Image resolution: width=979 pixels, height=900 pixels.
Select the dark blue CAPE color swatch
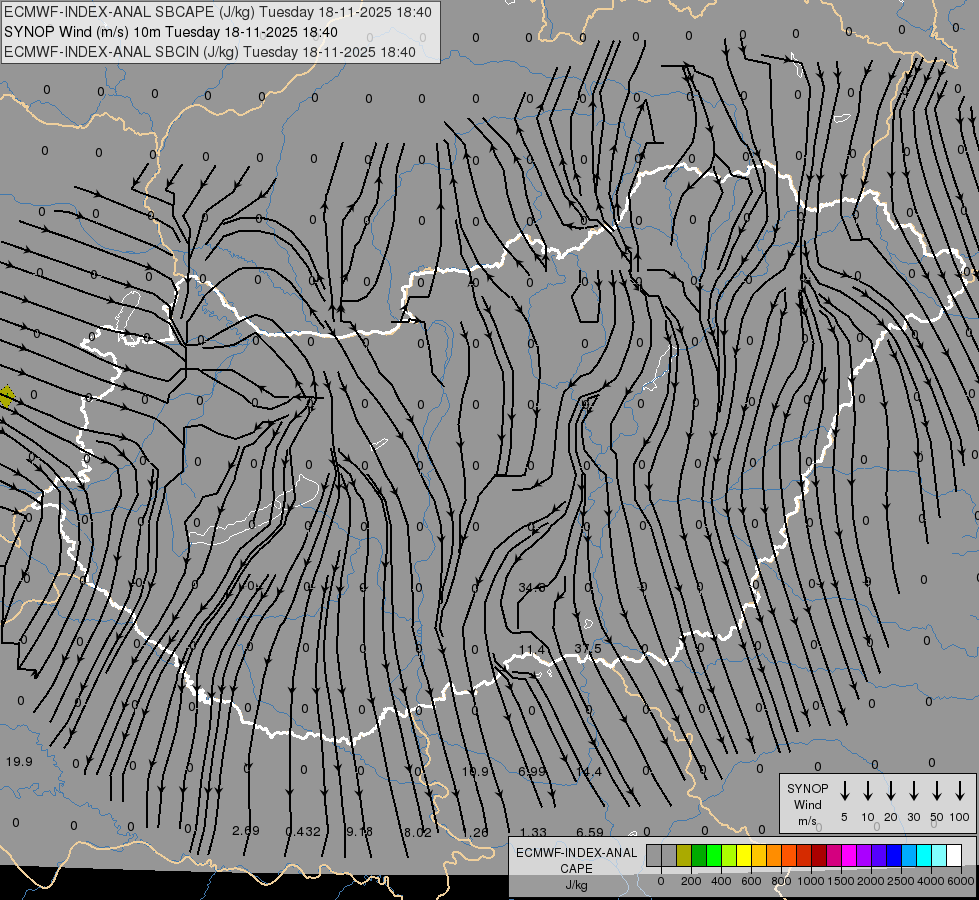pyautogui.click(x=894, y=856)
